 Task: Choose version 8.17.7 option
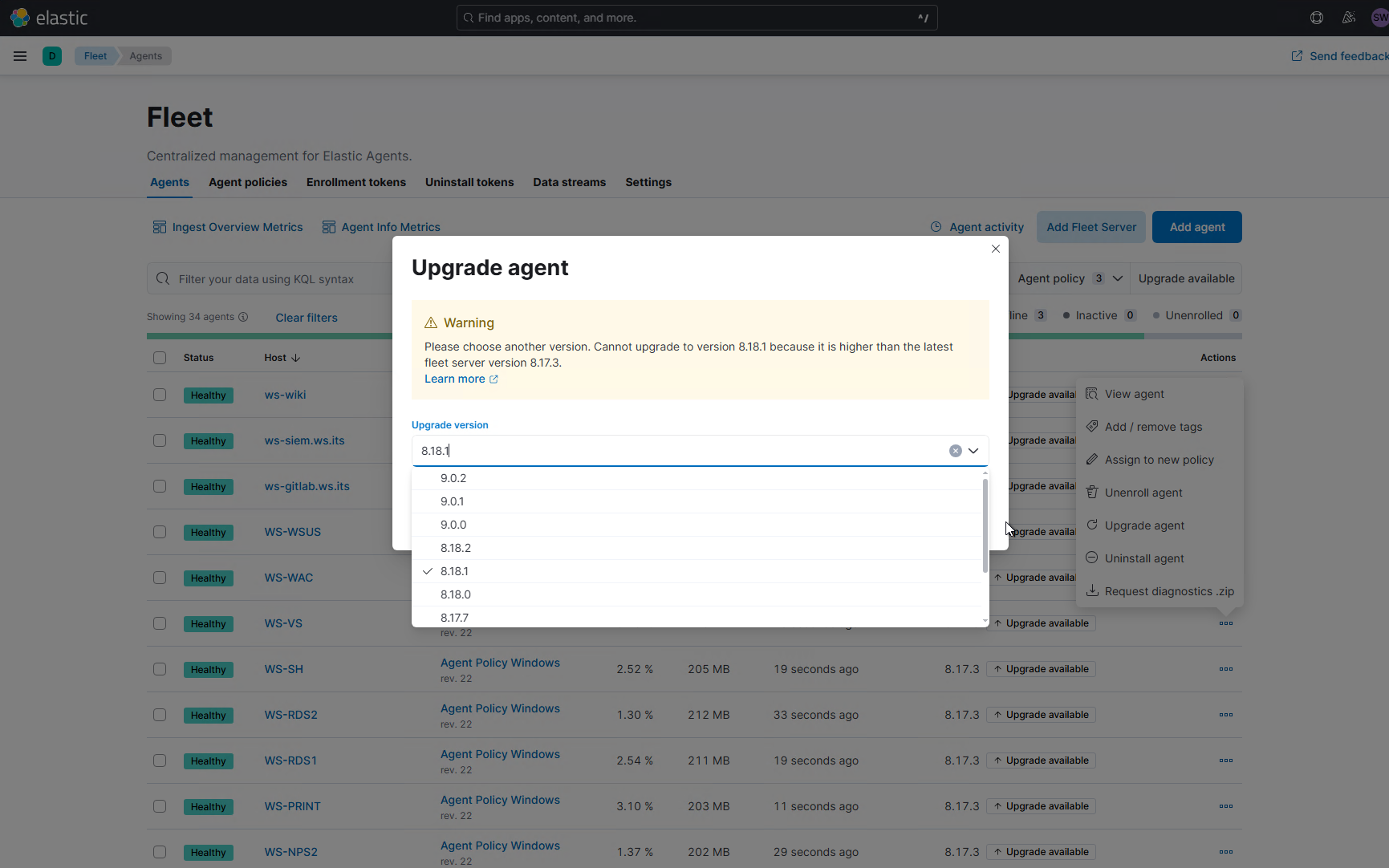(697, 617)
